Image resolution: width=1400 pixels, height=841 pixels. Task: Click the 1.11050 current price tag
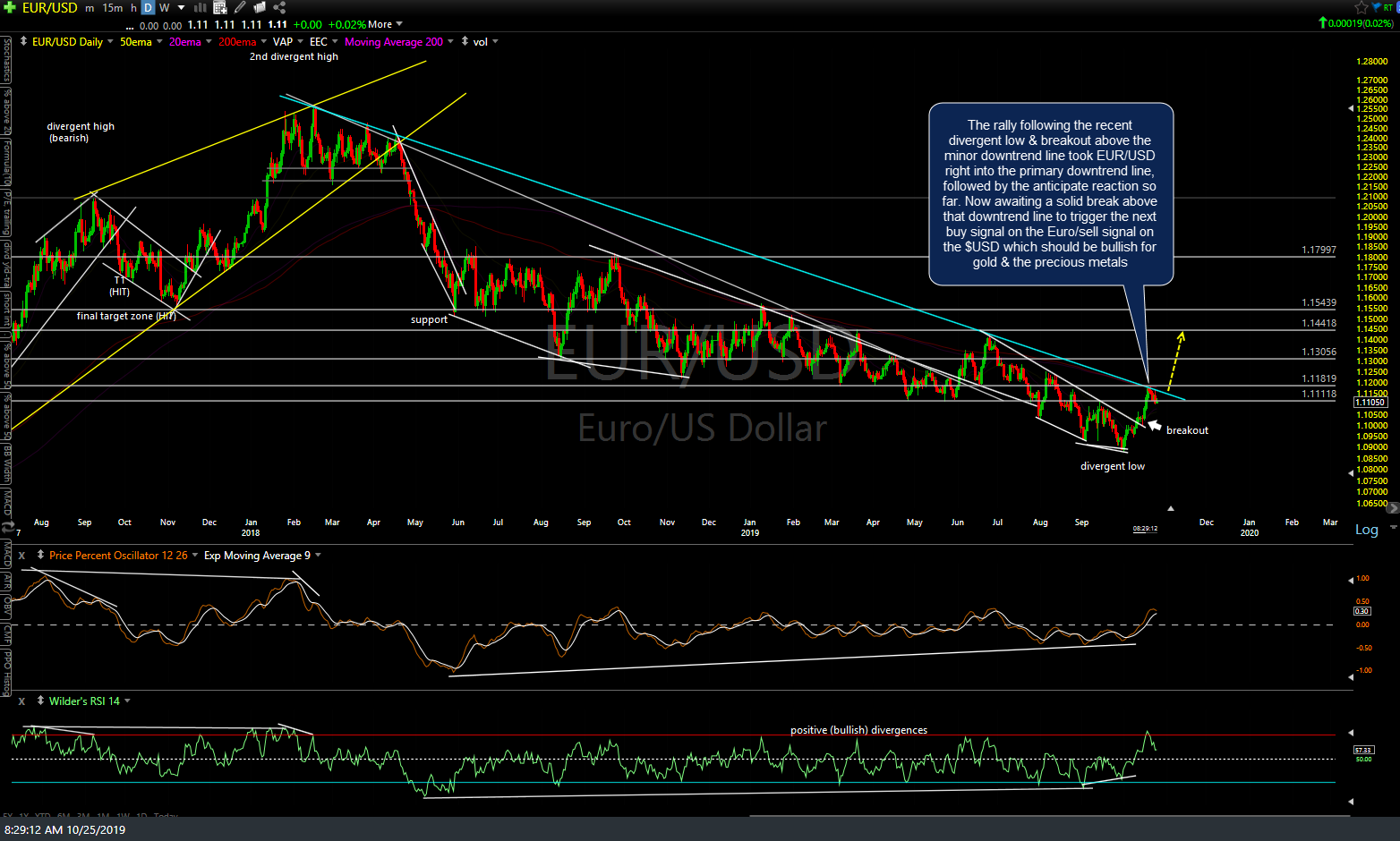pyautogui.click(x=1371, y=403)
